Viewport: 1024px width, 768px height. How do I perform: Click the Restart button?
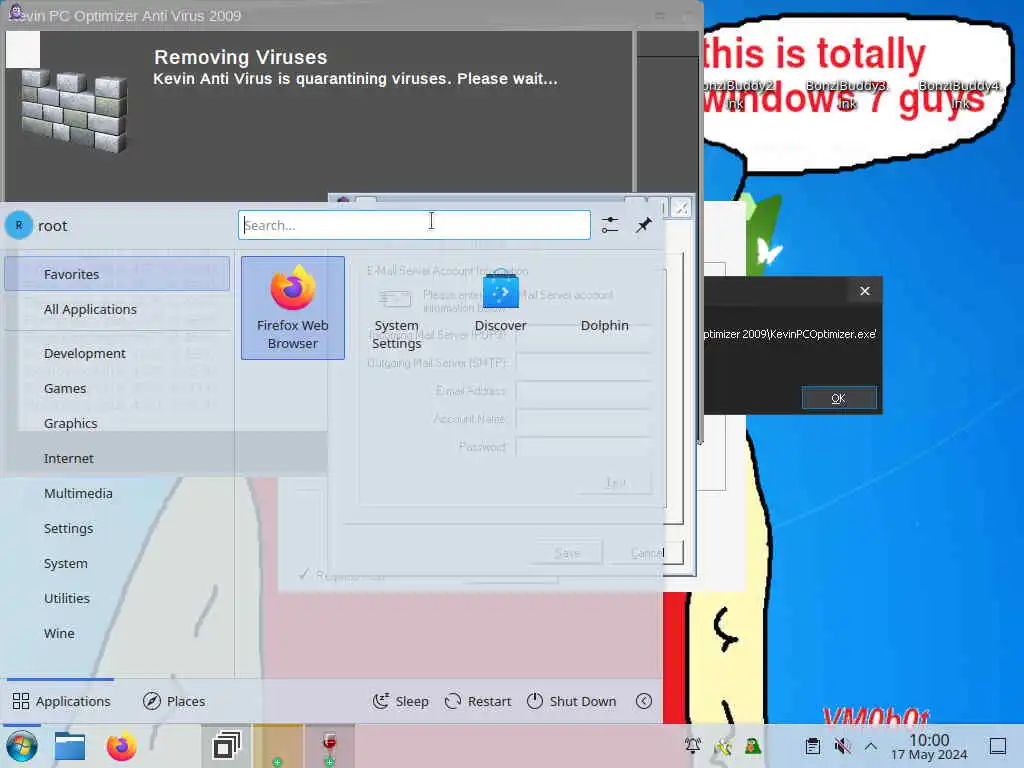tap(478, 701)
